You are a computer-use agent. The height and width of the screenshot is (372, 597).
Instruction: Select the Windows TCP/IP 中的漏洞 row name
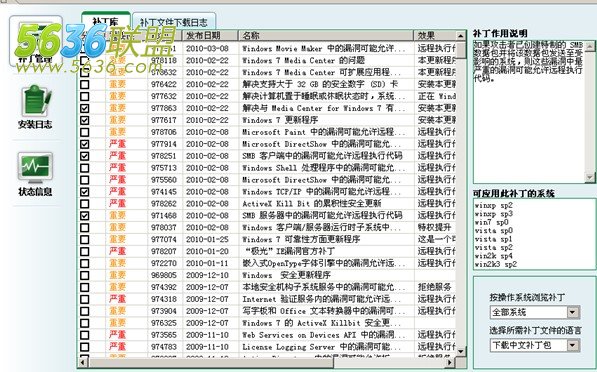click(321, 192)
